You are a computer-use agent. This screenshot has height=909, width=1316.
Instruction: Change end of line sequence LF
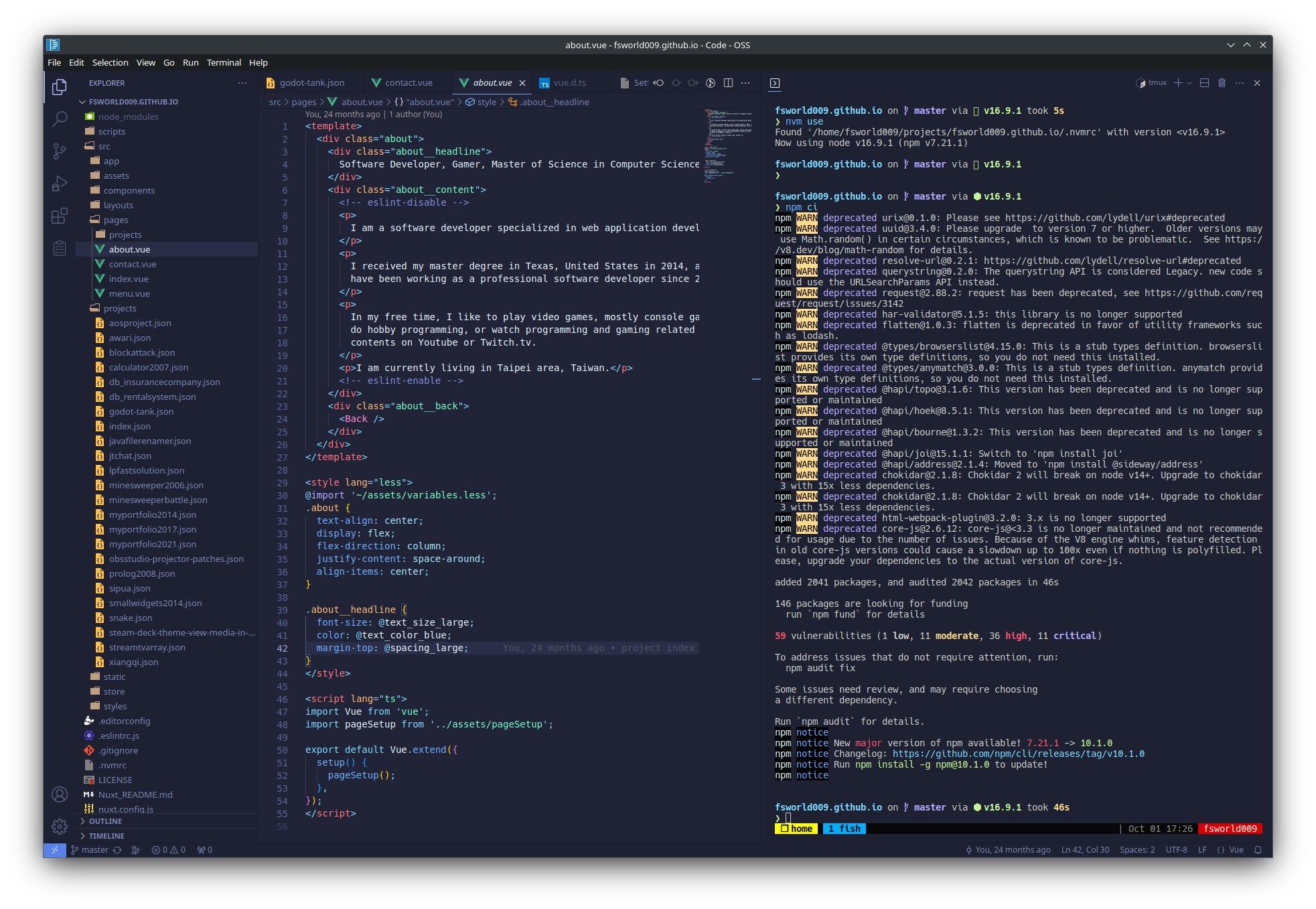[1202, 850]
